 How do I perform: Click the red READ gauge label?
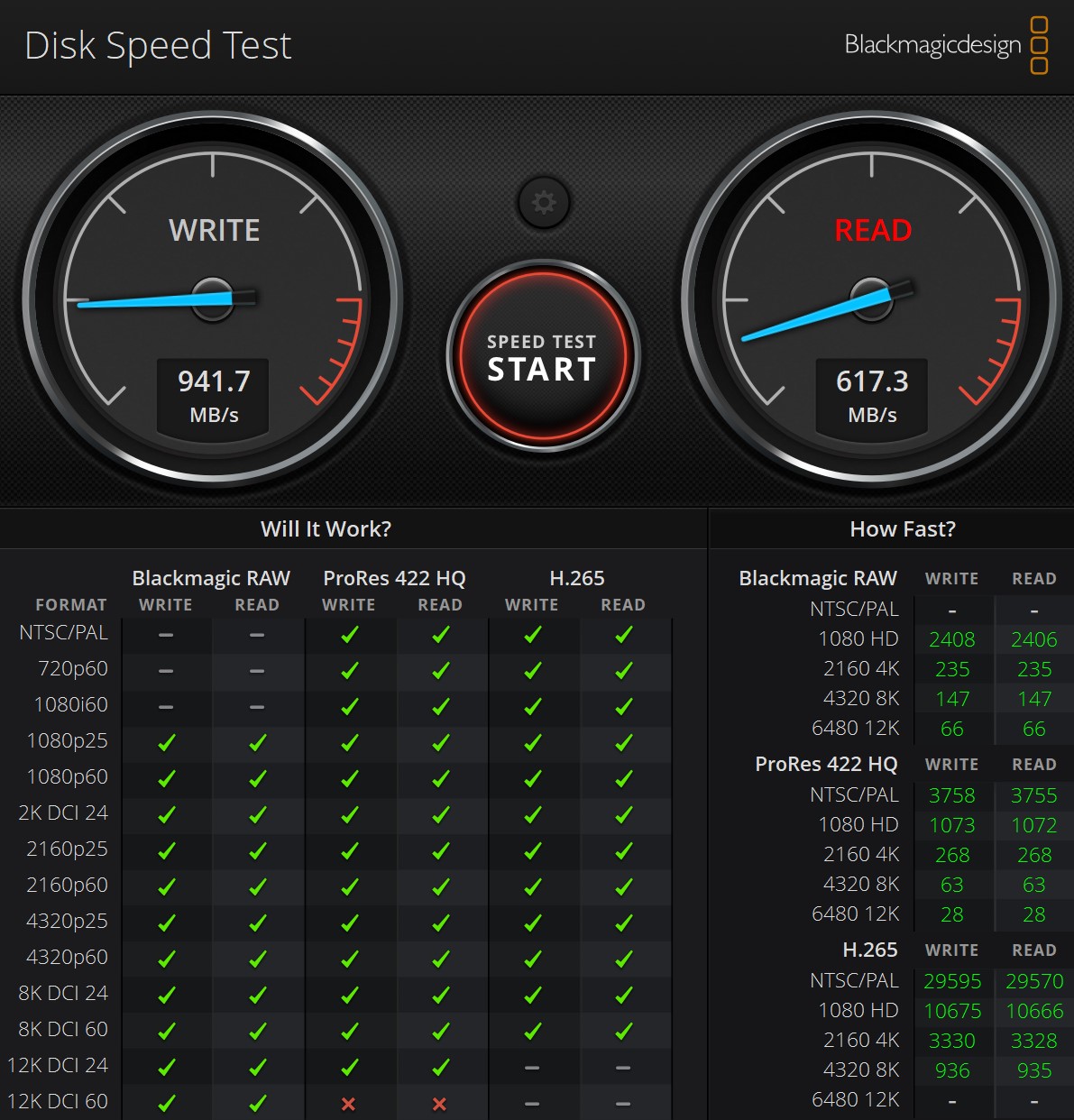[872, 231]
